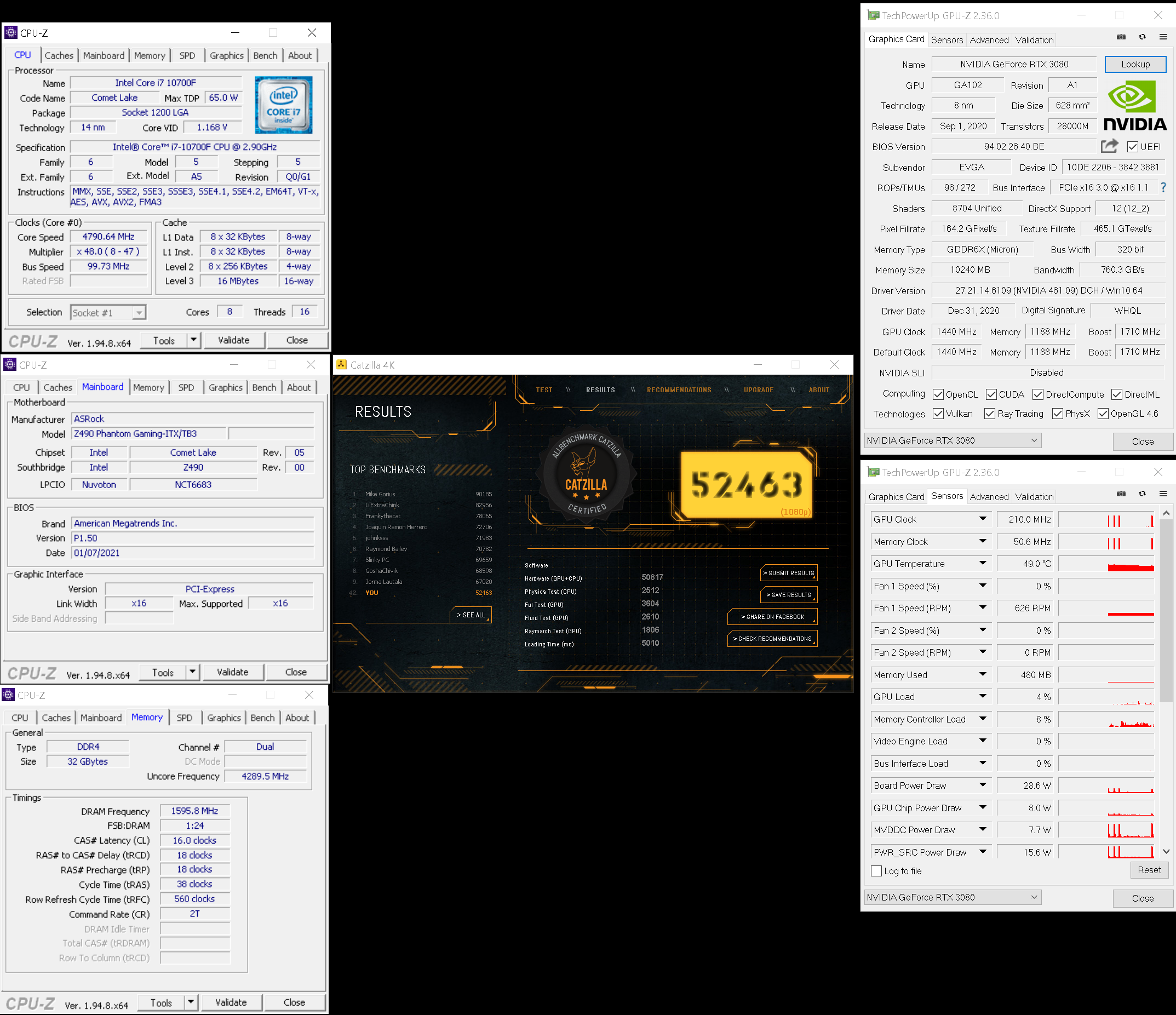Open the Tools dropdown arrow in CPU window
1176x1015 pixels.
(193, 340)
